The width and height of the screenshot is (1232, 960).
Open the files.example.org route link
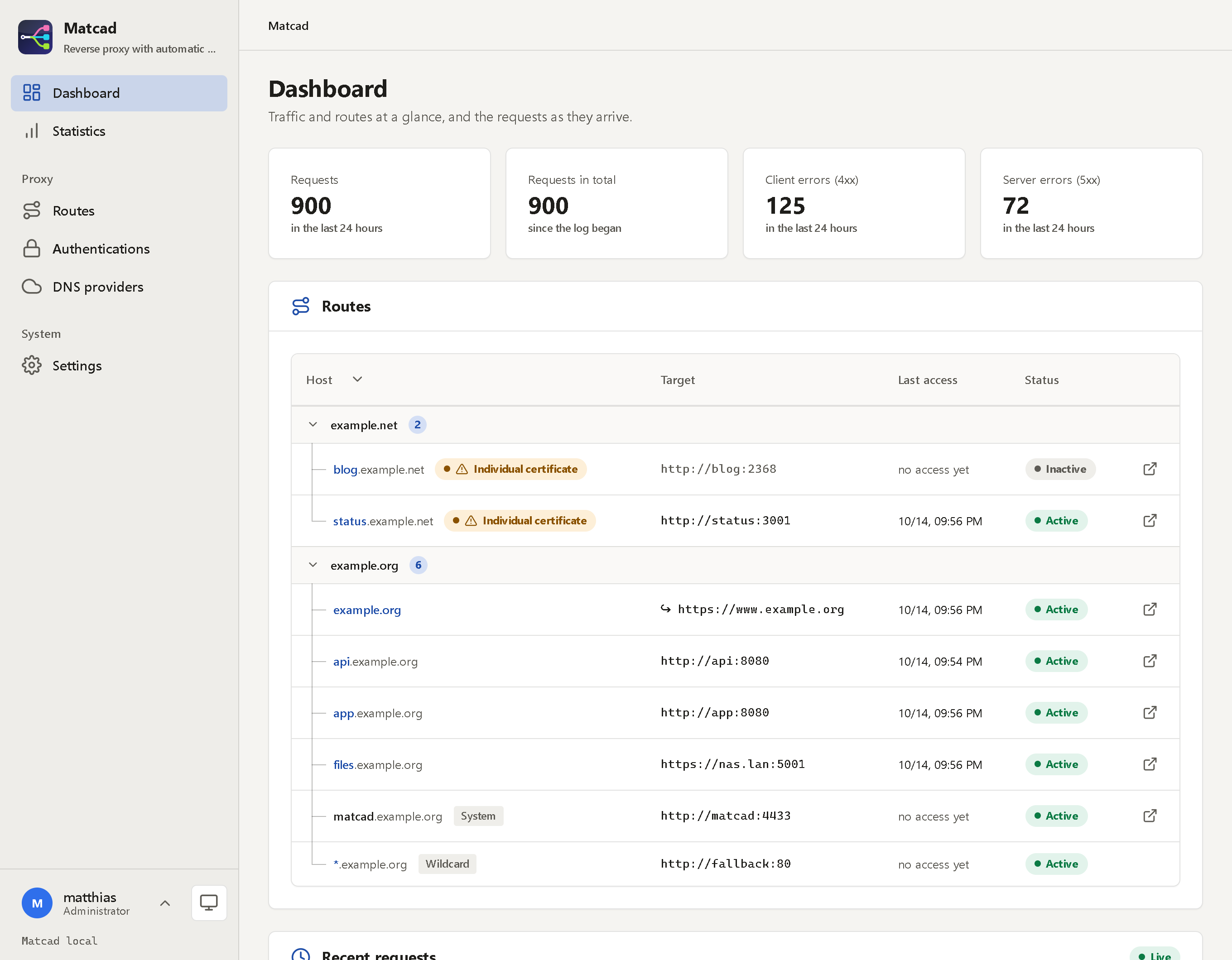pyautogui.click(x=377, y=764)
